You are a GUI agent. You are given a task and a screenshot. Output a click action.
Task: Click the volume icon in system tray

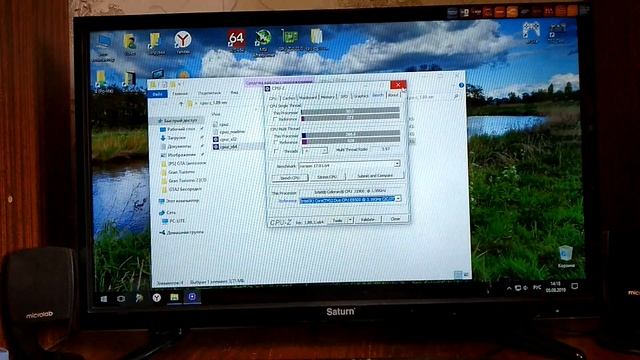pos(526,288)
